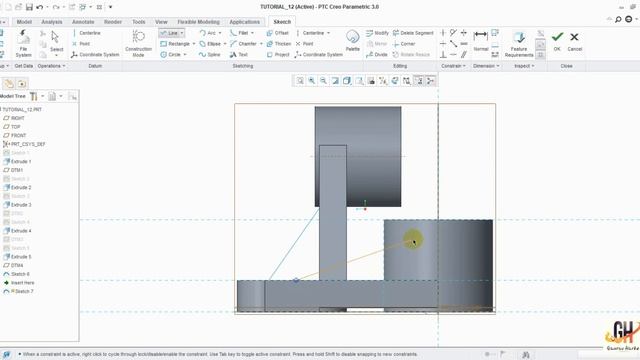Open the sketcher Palette

click(x=353, y=40)
